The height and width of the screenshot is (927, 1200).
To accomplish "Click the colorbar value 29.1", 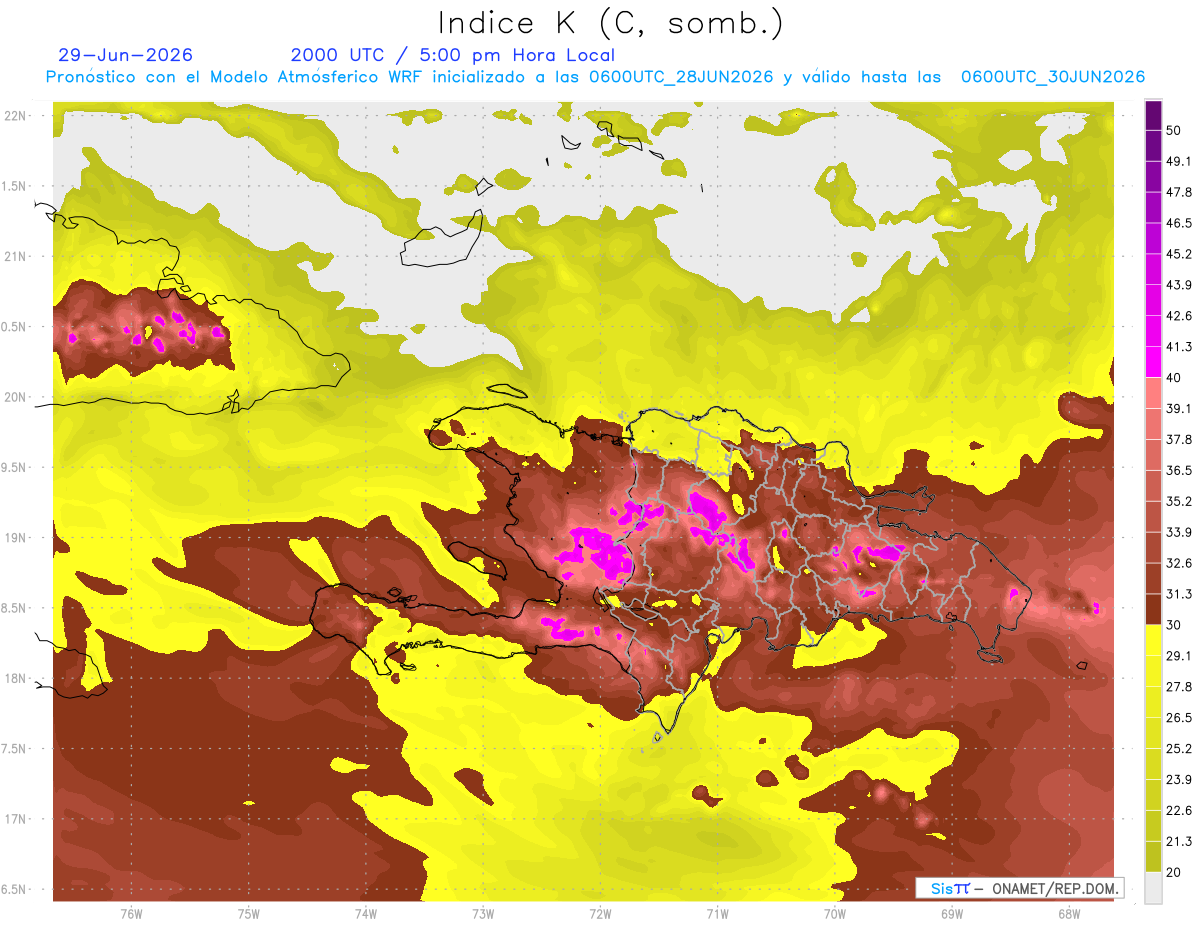I will click(x=1178, y=656).
